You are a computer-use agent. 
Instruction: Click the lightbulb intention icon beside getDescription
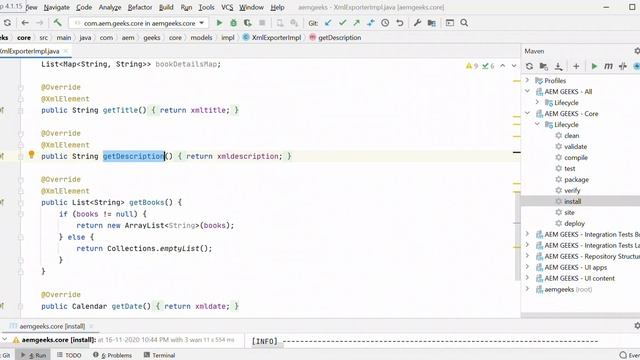point(31,155)
